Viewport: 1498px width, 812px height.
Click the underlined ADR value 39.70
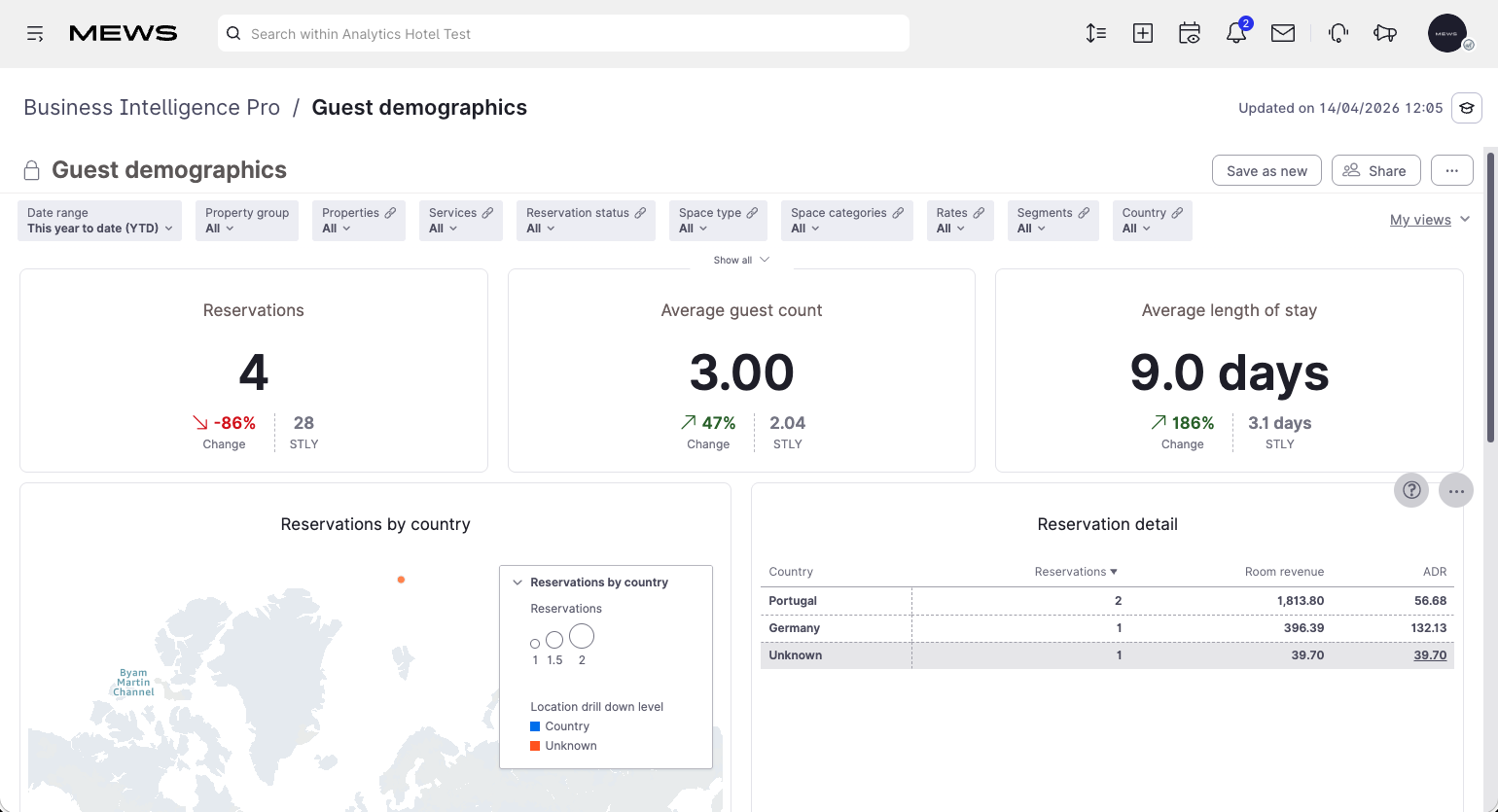1430,655
